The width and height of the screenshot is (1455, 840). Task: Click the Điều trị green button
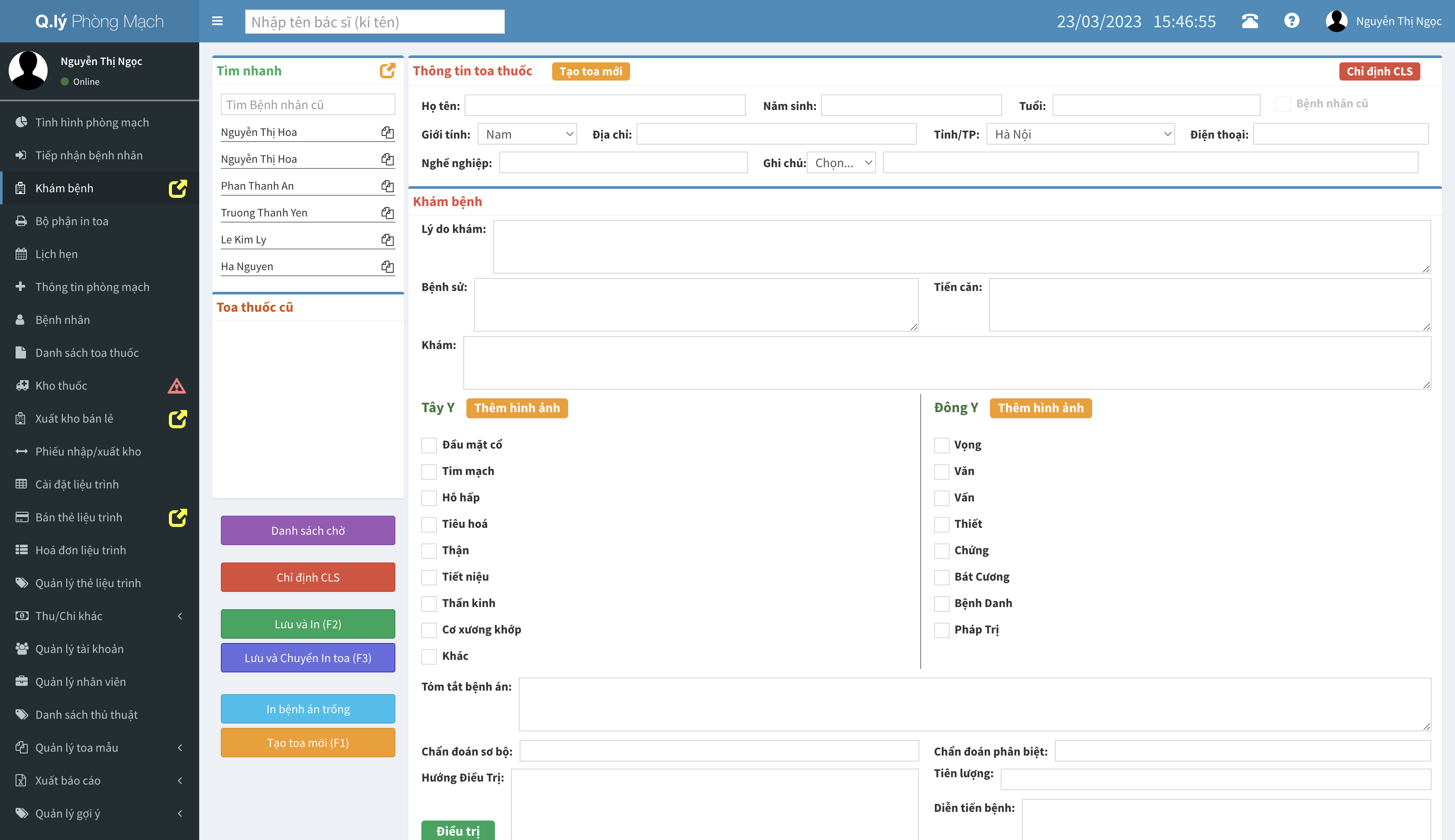(x=457, y=830)
